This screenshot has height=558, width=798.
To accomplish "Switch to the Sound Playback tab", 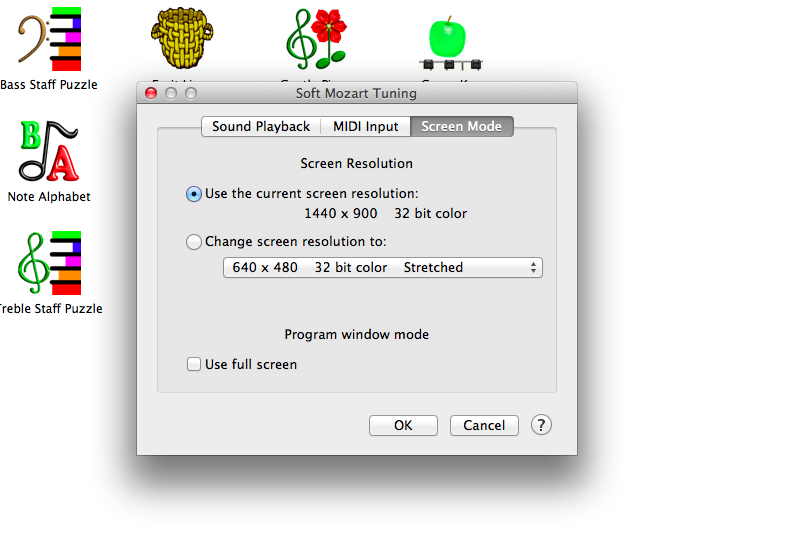I will pyautogui.click(x=261, y=126).
